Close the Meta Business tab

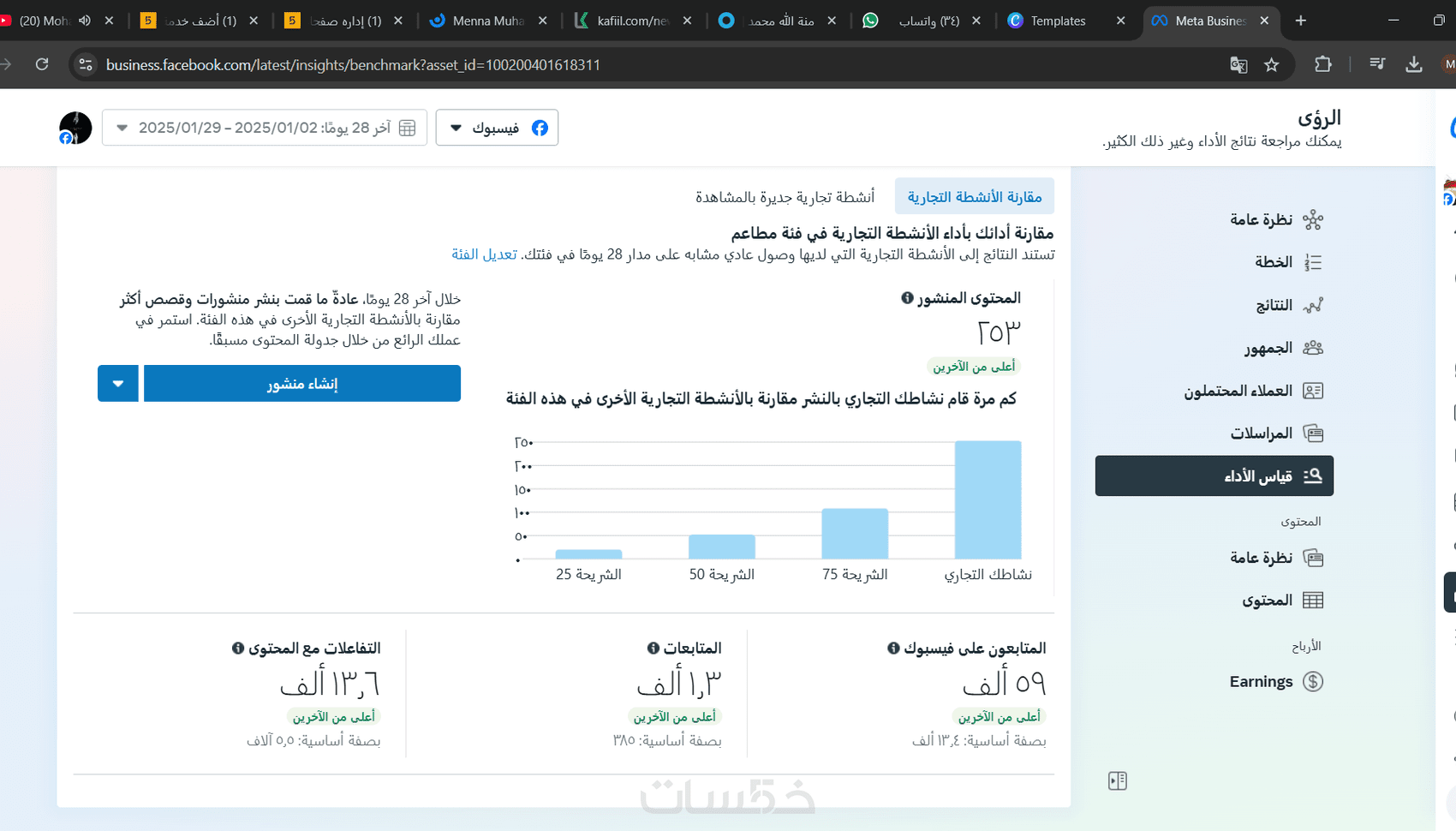coord(1265,21)
